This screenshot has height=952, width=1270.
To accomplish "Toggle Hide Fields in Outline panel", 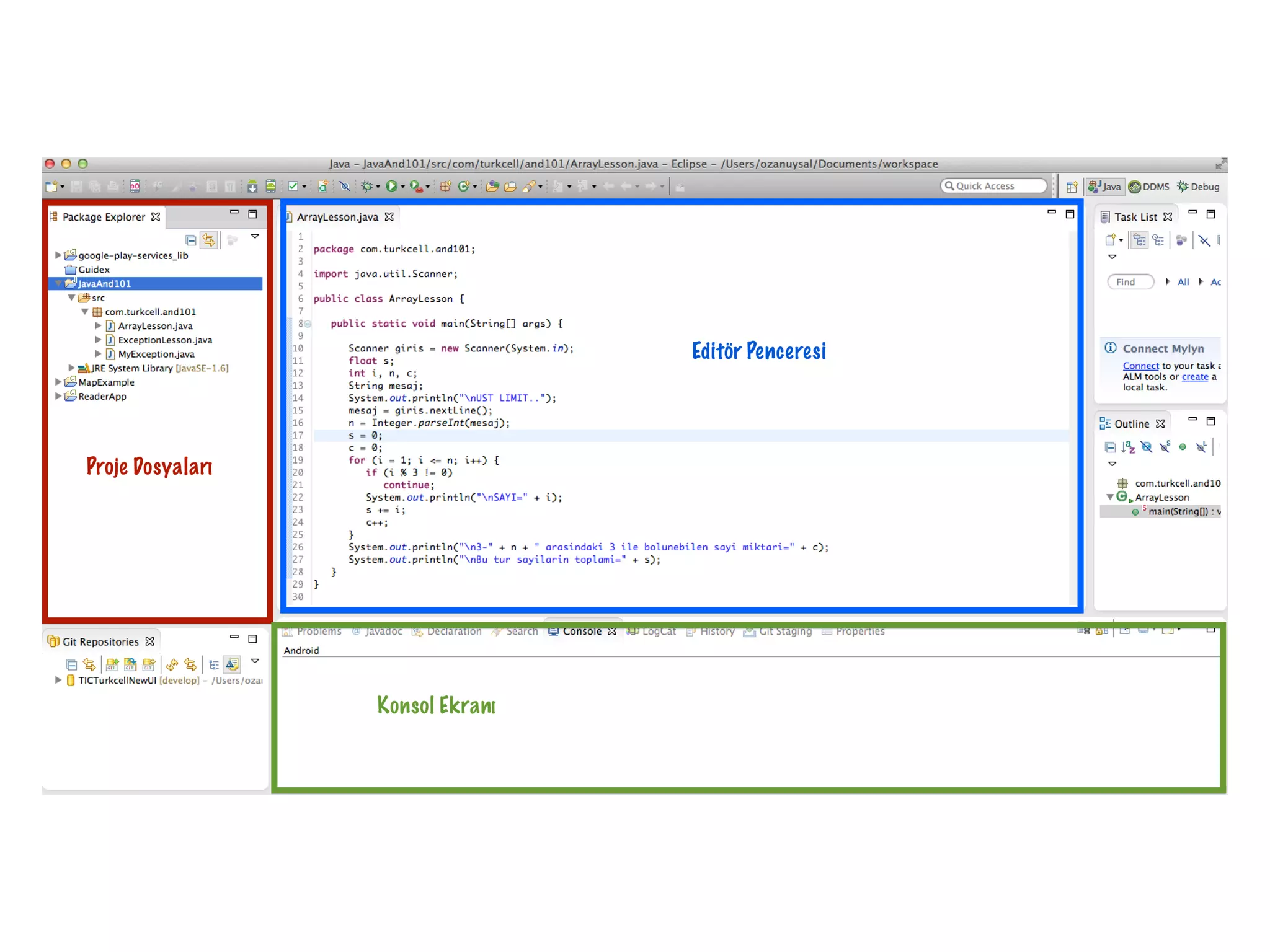I will point(1147,447).
